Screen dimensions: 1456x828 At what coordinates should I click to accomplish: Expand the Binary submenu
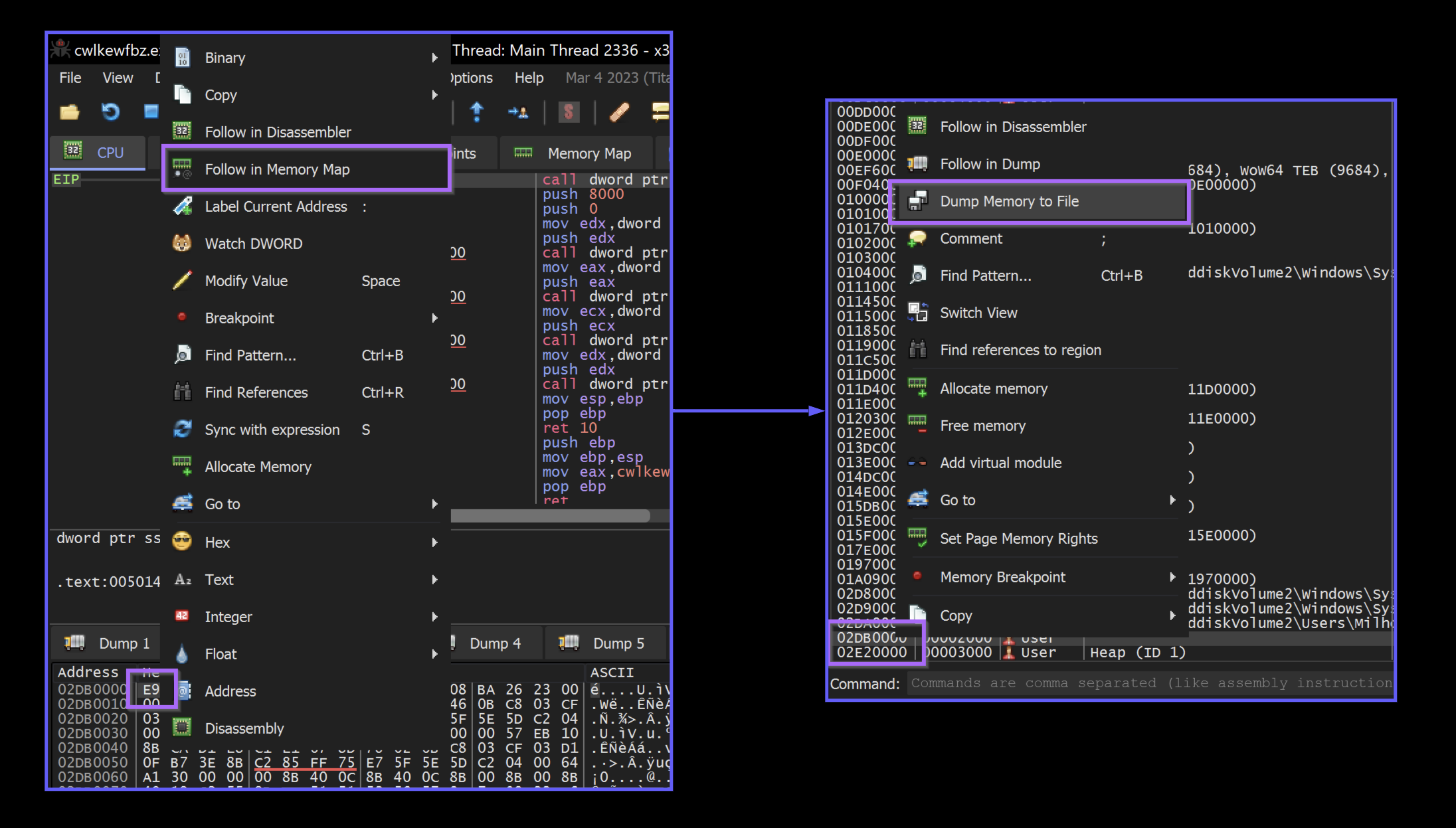tap(434, 58)
